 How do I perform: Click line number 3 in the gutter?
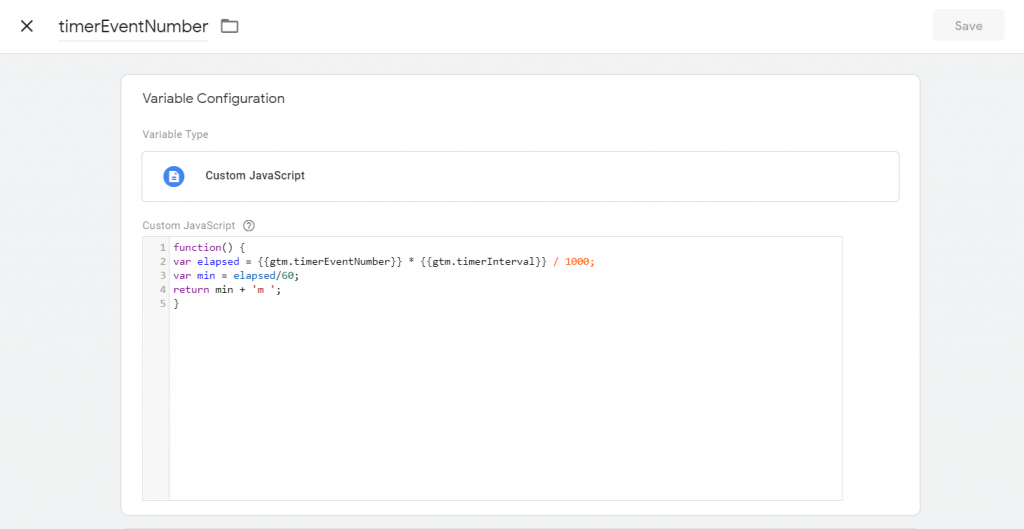(163, 276)
